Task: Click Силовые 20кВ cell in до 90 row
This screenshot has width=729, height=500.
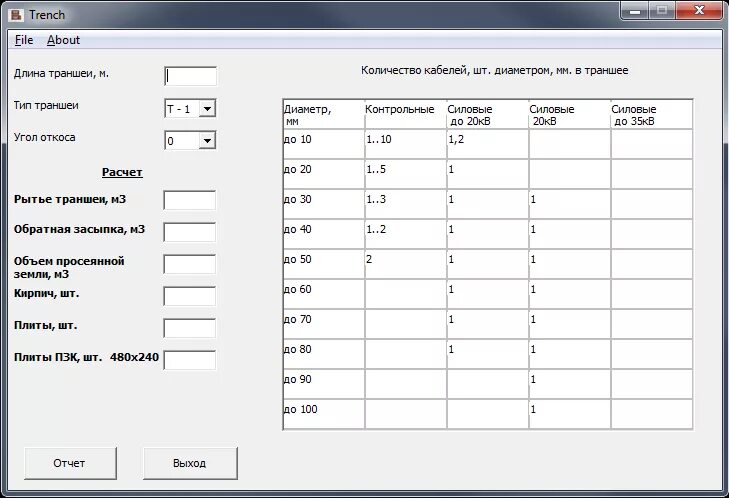Action: pos(570,384)
